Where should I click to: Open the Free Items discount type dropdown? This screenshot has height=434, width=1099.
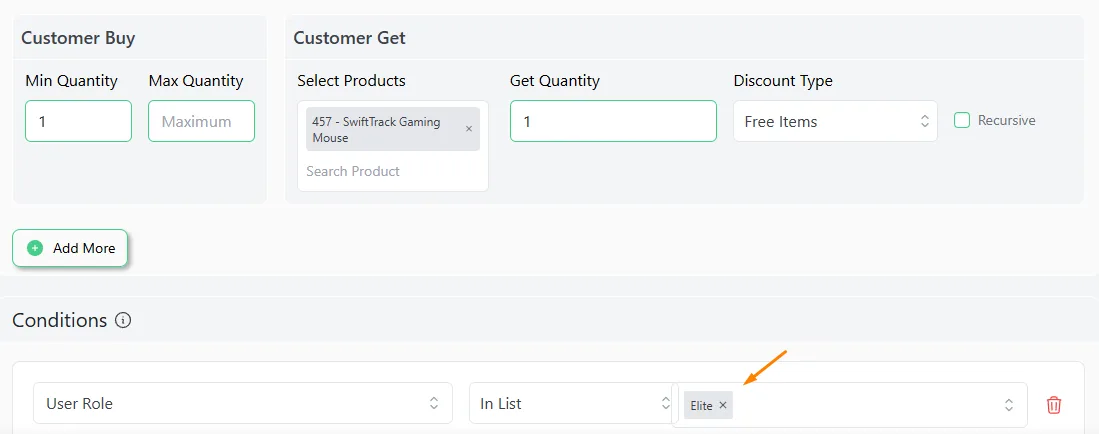coord(835,121)
